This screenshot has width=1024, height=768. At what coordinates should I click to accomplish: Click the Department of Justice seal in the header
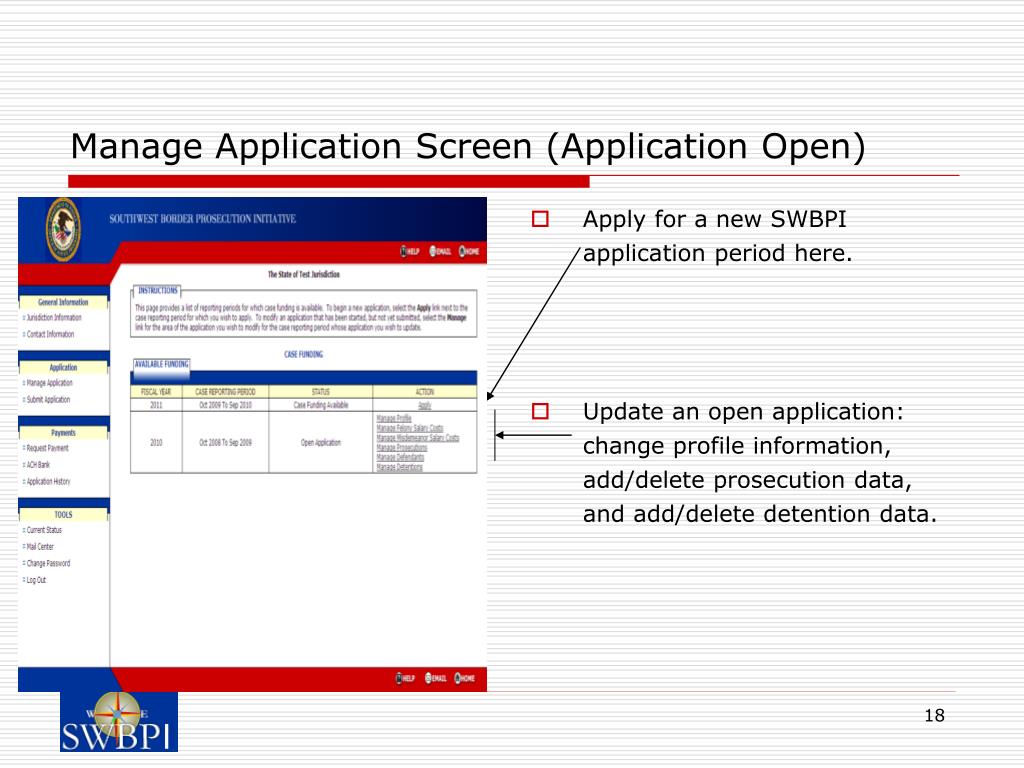pos(63,230)
